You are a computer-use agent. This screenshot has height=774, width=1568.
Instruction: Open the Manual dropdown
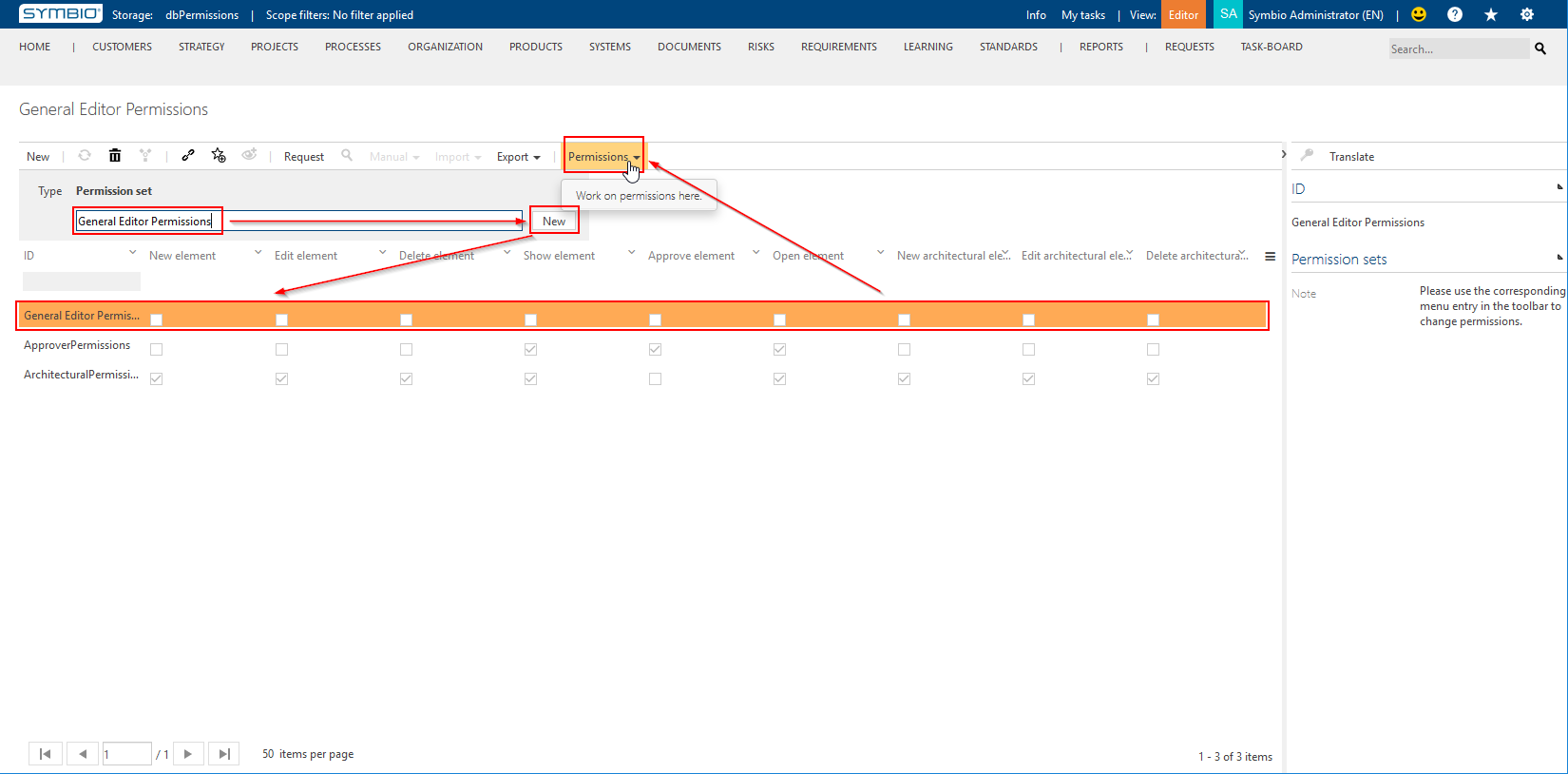click(x=394, y=157)
